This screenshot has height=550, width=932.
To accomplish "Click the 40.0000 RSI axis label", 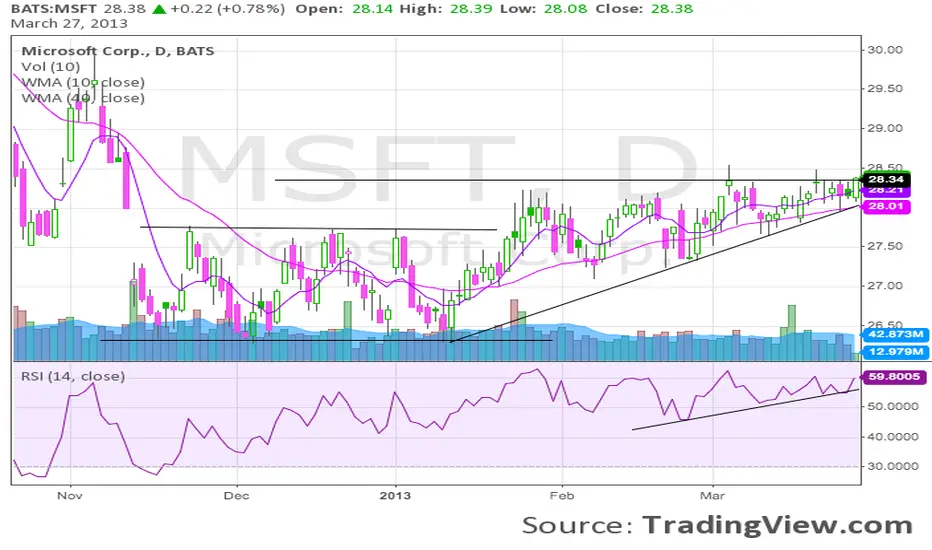I will coord(893,437).
